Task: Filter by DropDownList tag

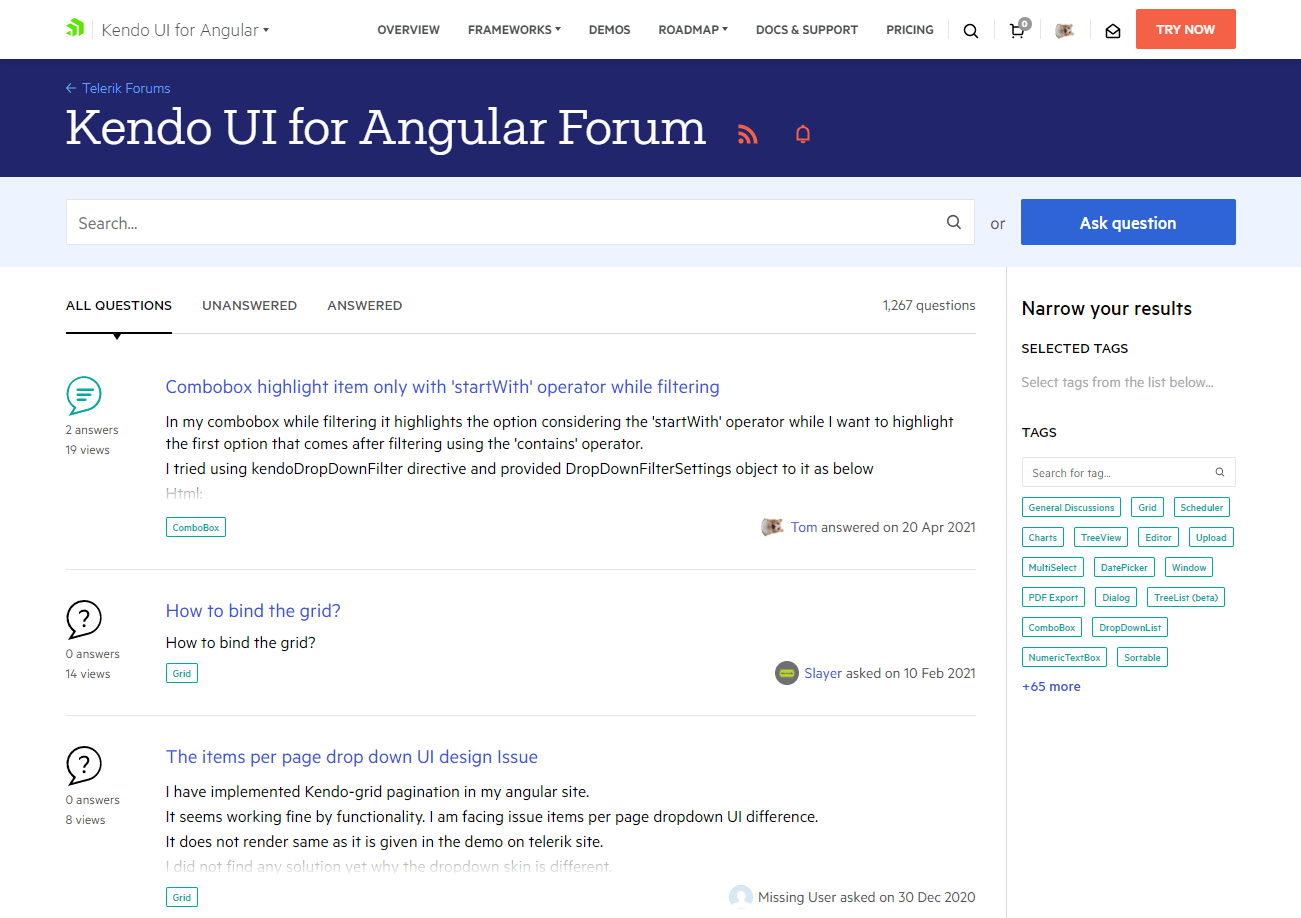Action: pos(1130,627)
